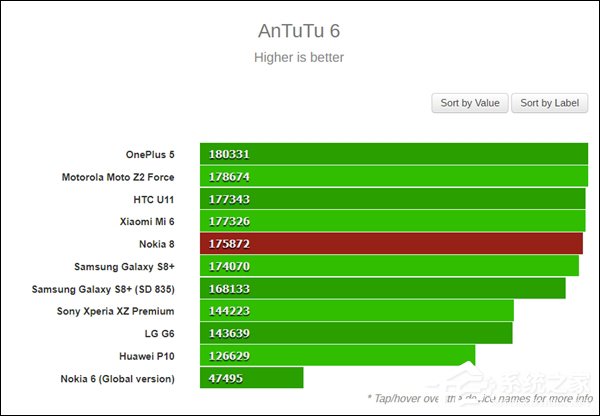This screenshot has width=600, height=416.
Task: Select the short bar showing 47495
Action: tap(252, 378)
